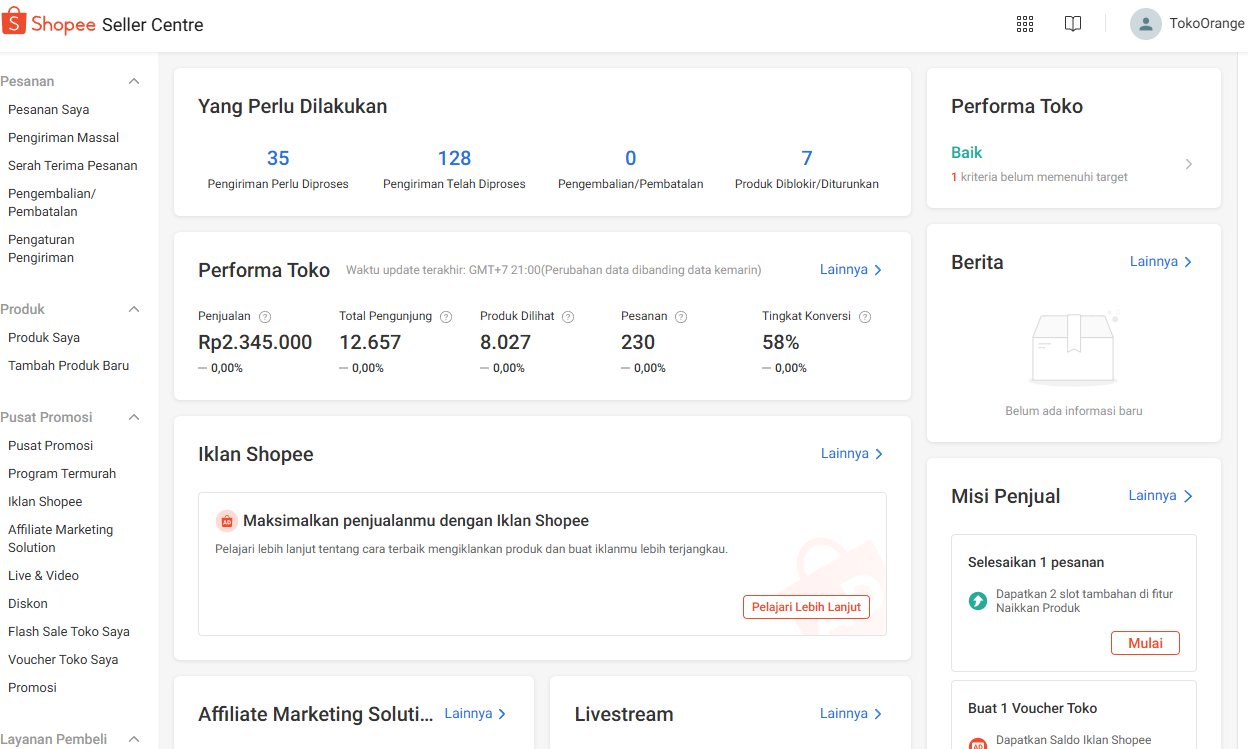The height and width of the screenshot is (749, 1248).
Task: Click the Shopee bag logo
Action: pos(13,23)
